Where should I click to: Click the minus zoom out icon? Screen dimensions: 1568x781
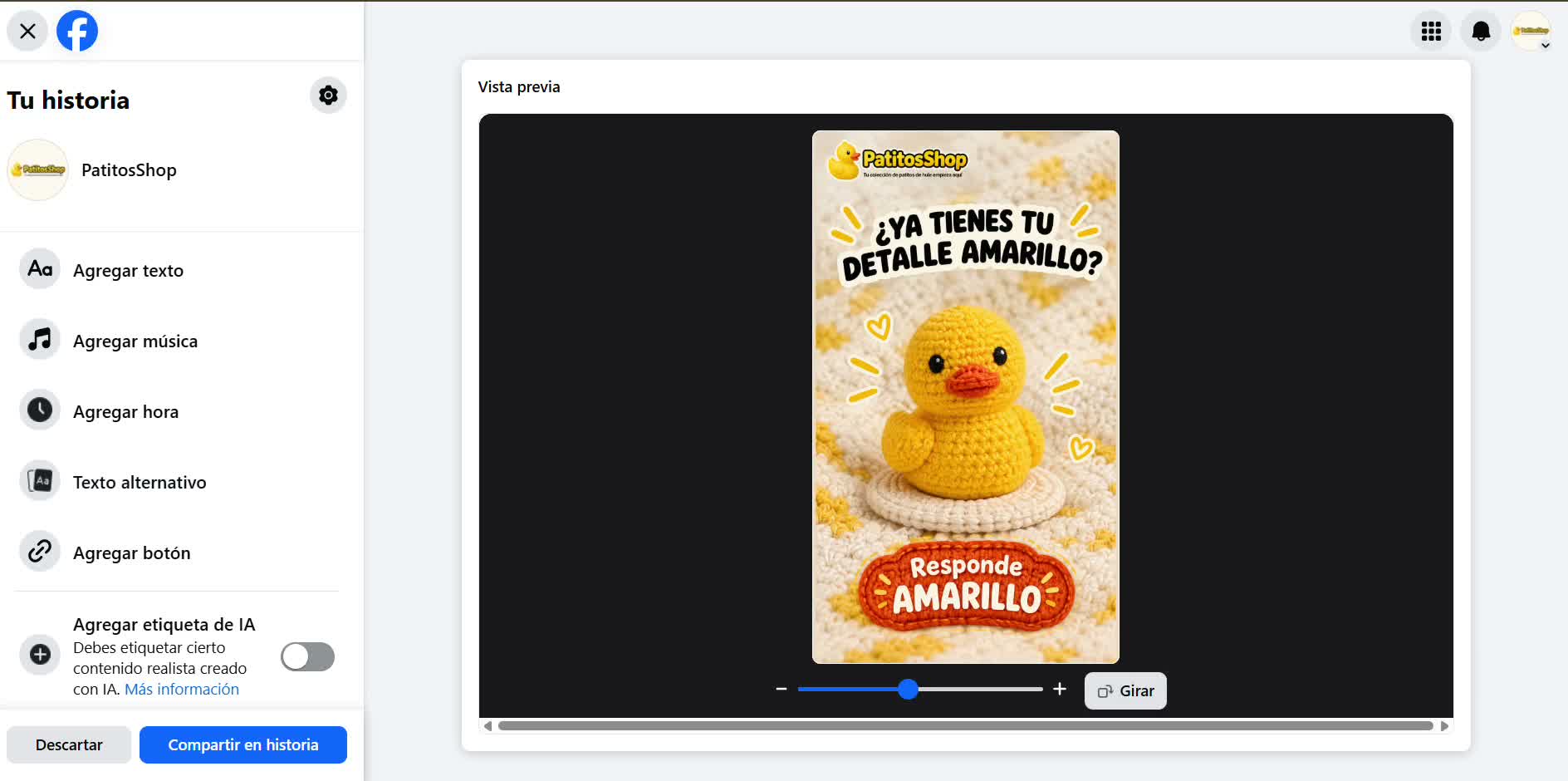pos(781,690)
